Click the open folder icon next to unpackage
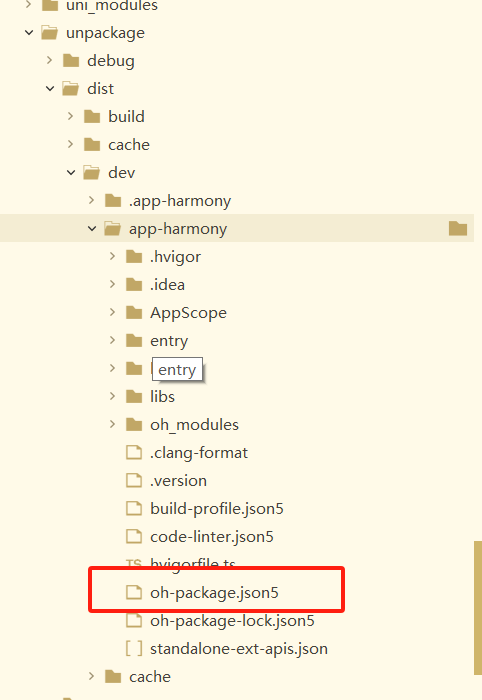Screen dimensions: 482x700 (50, 33)
